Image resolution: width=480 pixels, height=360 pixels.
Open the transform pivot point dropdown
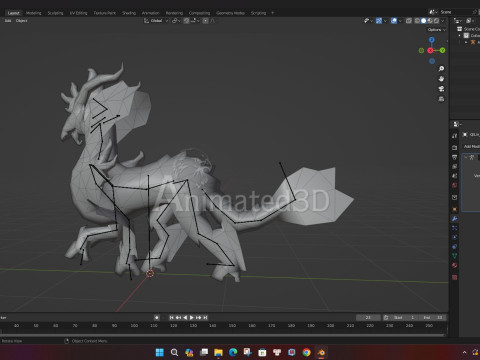[176, 21]
